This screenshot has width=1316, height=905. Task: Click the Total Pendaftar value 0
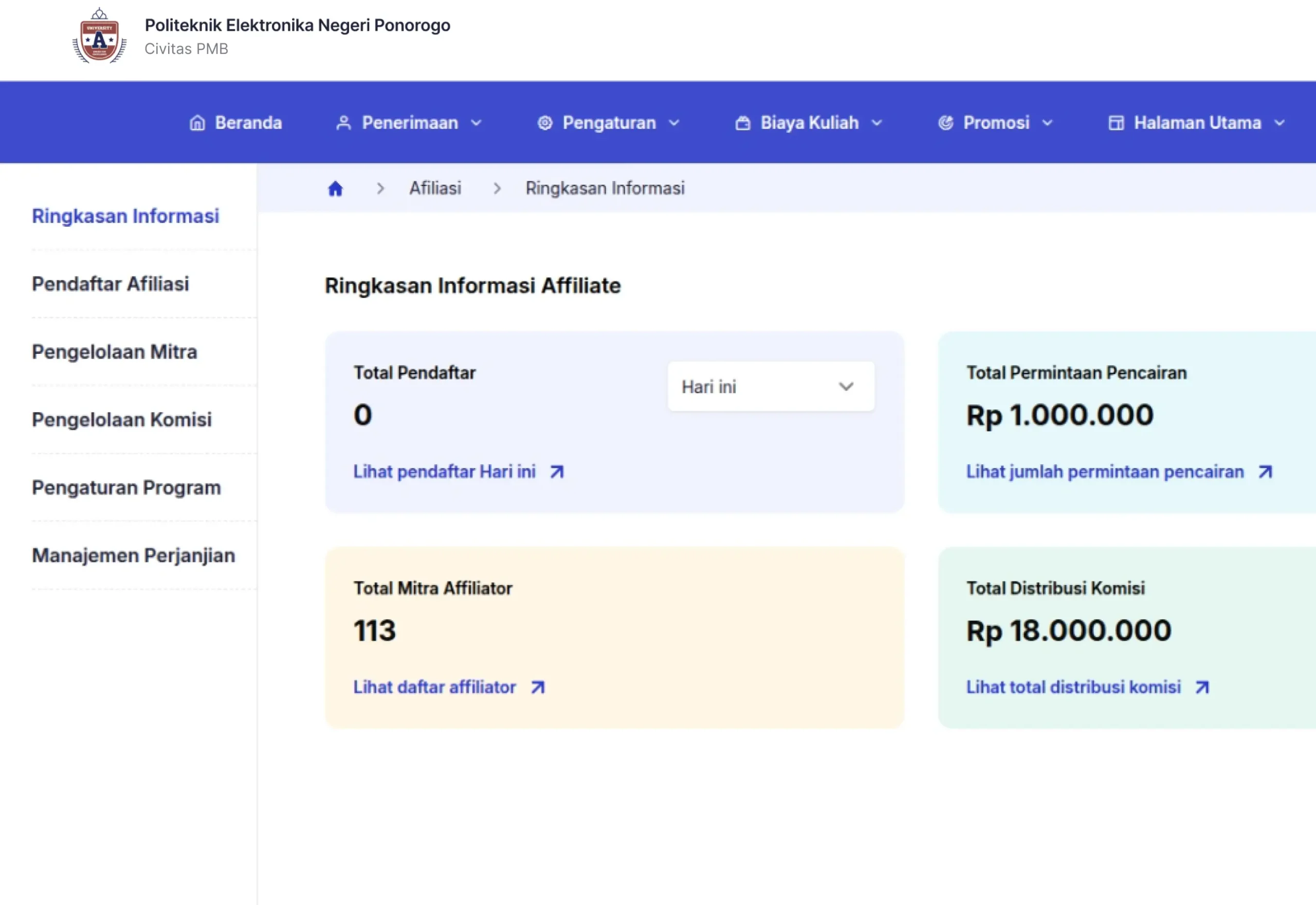coord(363,415)
